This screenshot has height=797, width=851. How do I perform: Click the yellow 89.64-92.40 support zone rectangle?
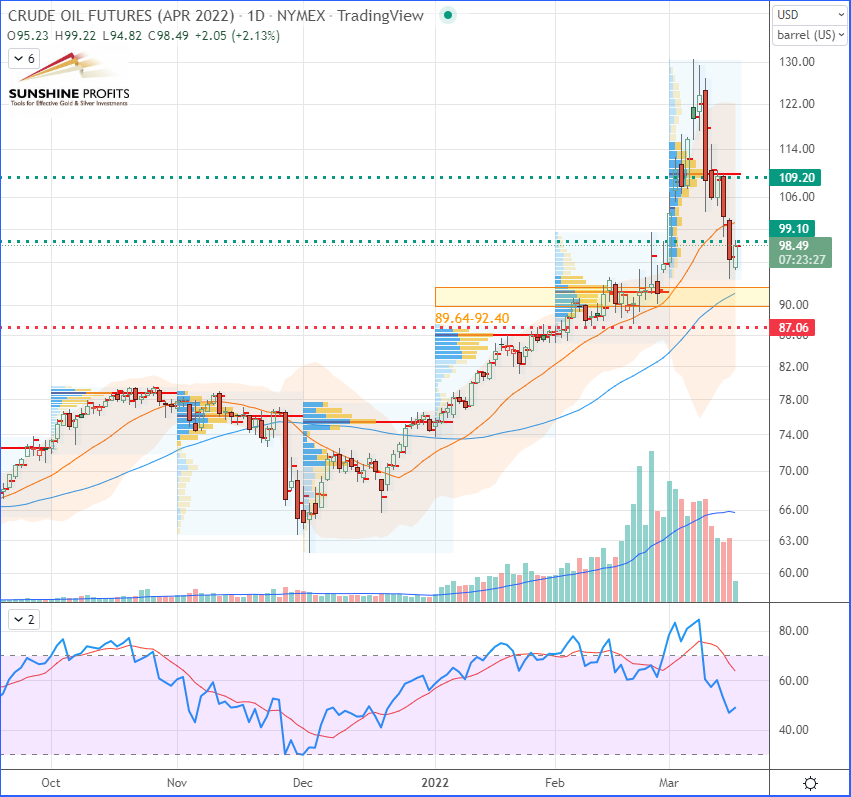[602, 297]
